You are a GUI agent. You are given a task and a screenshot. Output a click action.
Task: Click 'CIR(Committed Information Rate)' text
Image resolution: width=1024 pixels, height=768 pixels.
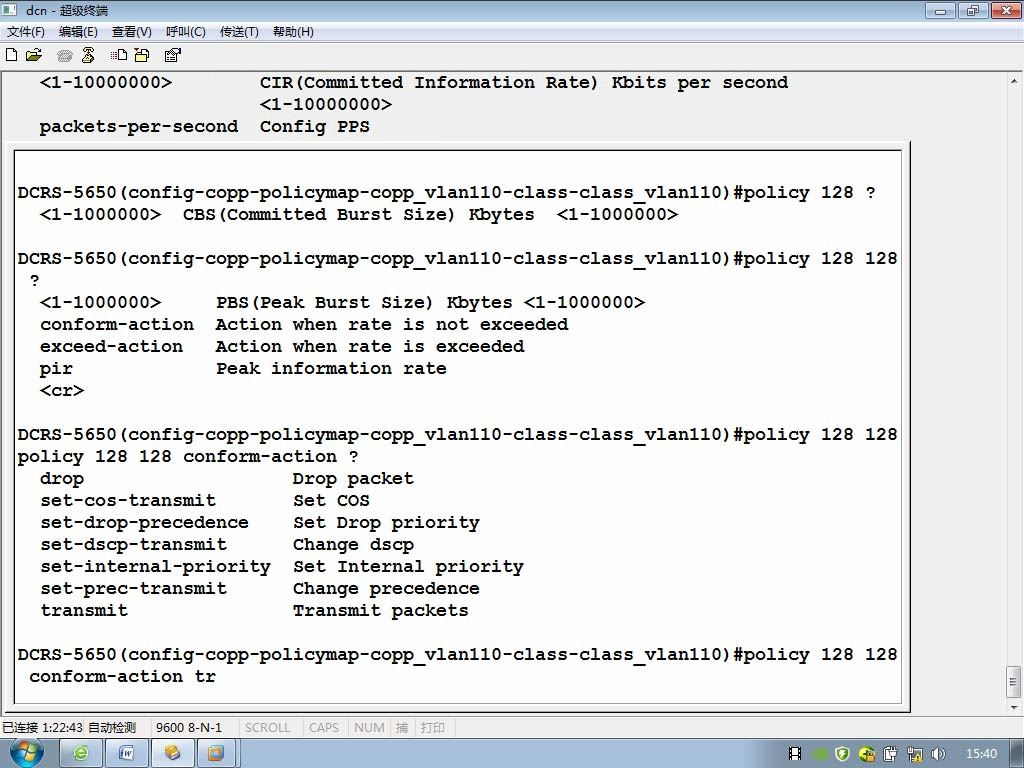coord(428,82)
